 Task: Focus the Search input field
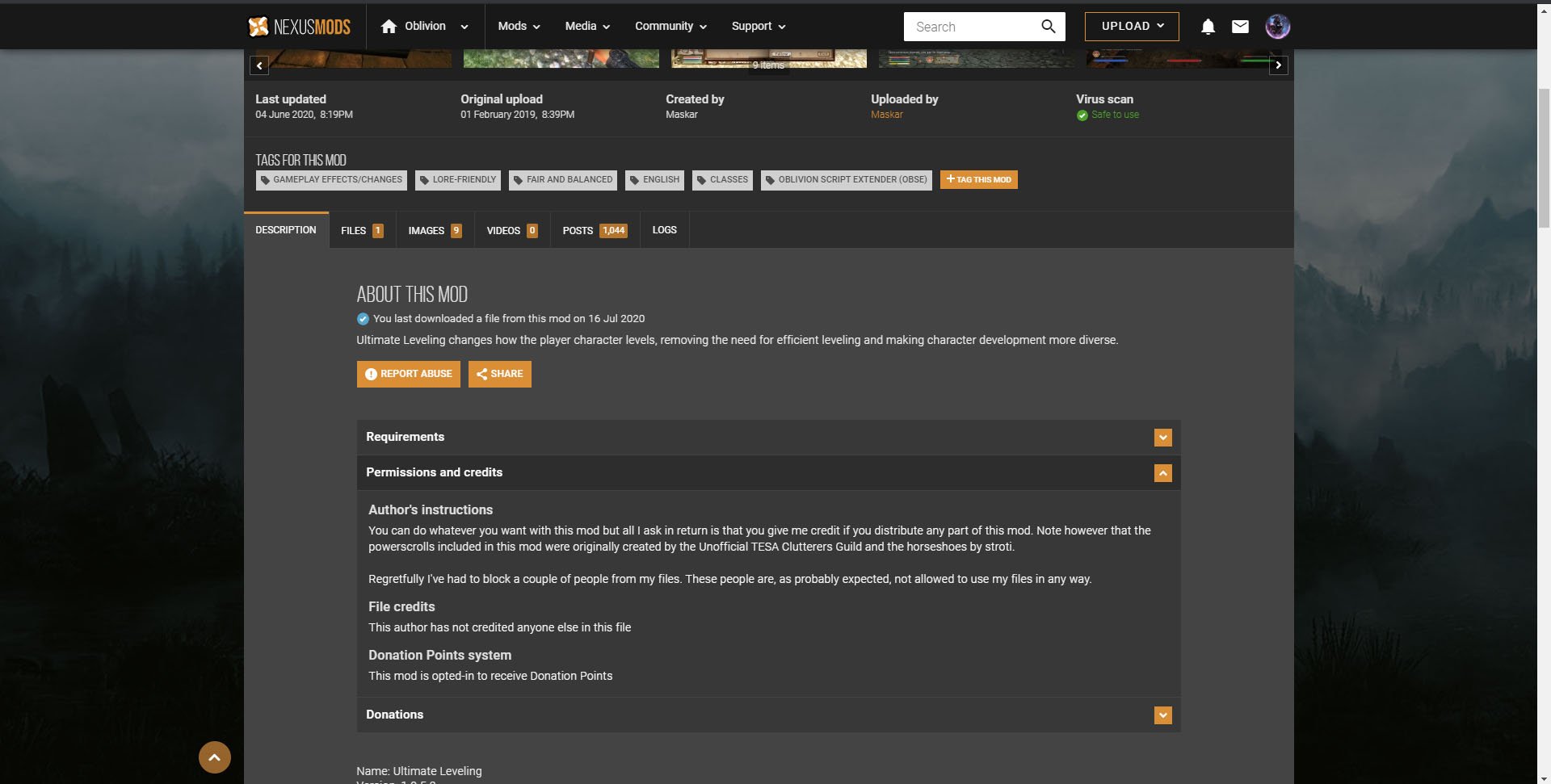click(973, 27)
